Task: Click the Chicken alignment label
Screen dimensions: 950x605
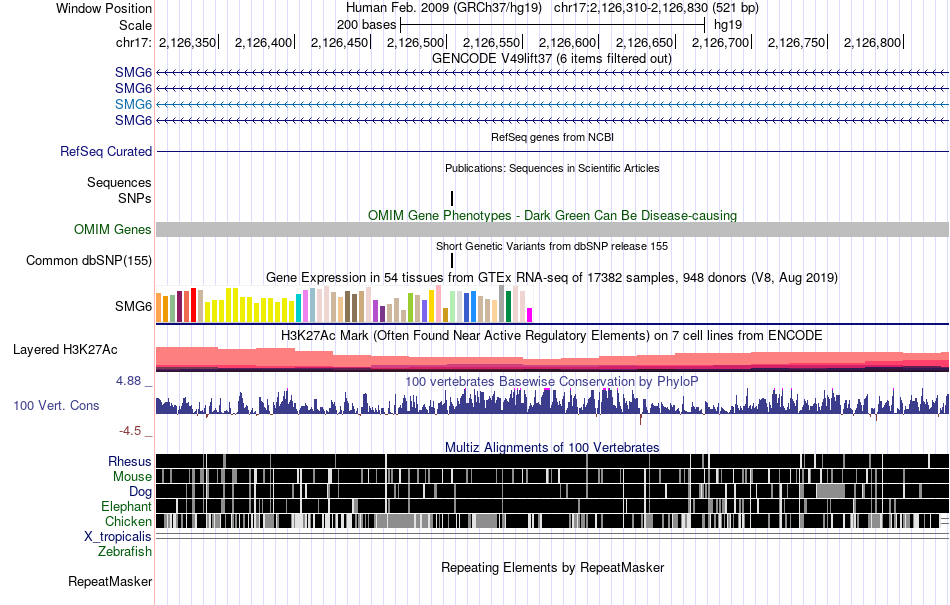Action: pos(128,521)
